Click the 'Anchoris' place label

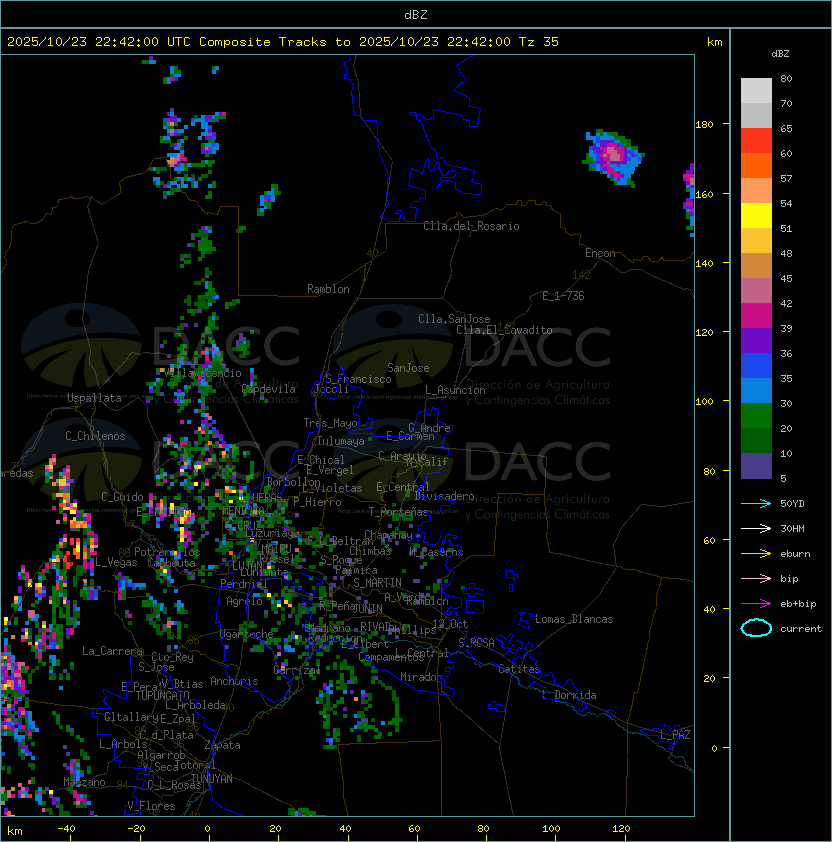[x=234, y=681]
